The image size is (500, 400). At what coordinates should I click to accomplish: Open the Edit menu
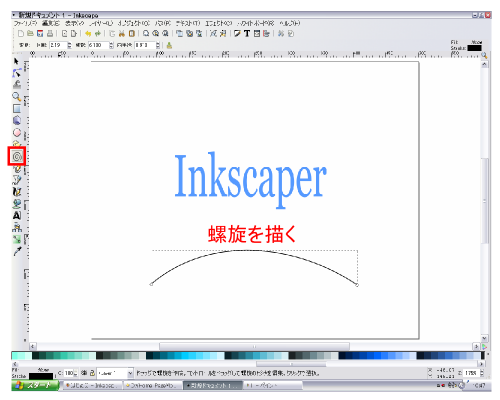[51, 23]
